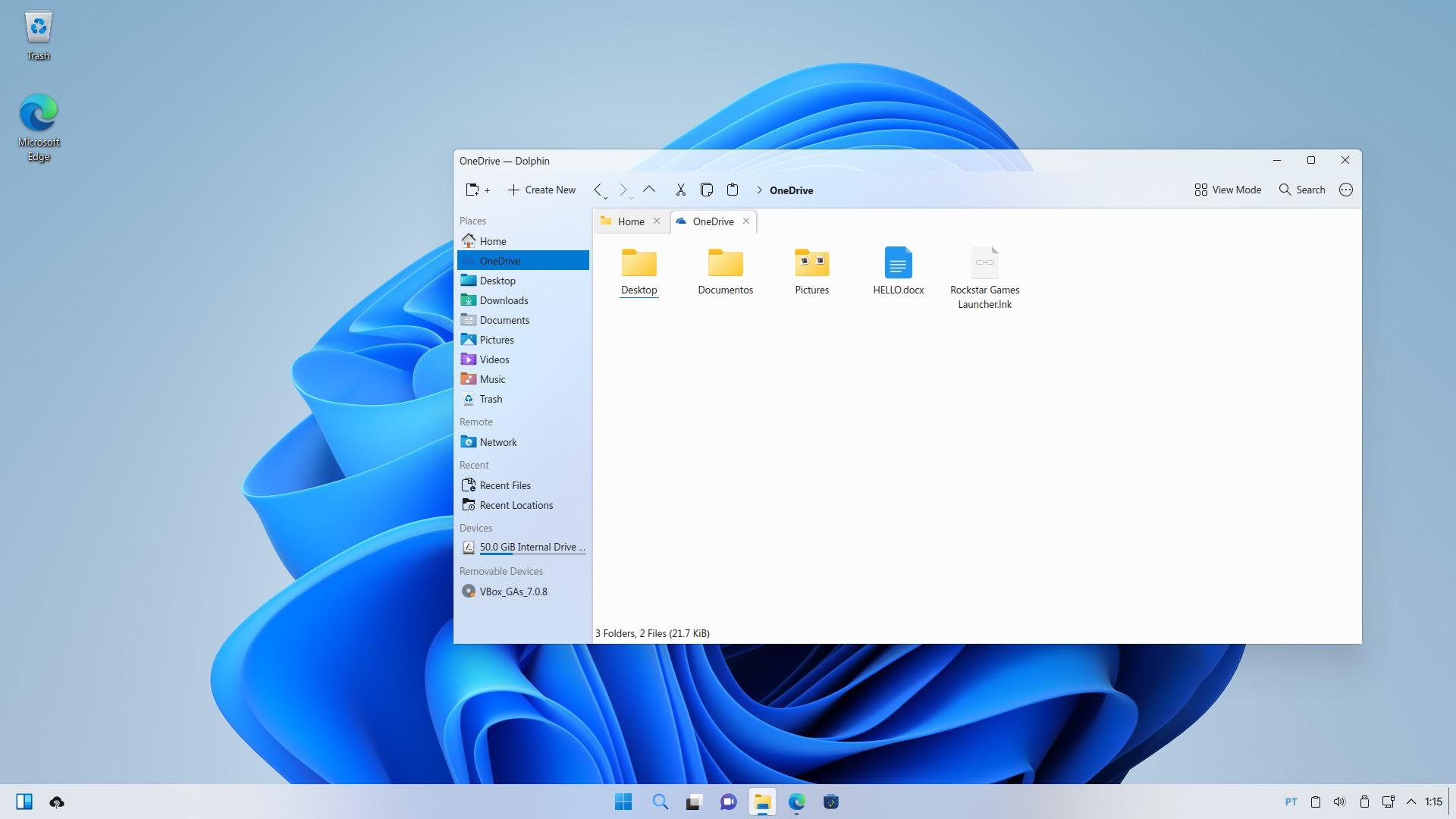Navigate back with the left arrow
1456x819 pixels.
coord(598,190)
